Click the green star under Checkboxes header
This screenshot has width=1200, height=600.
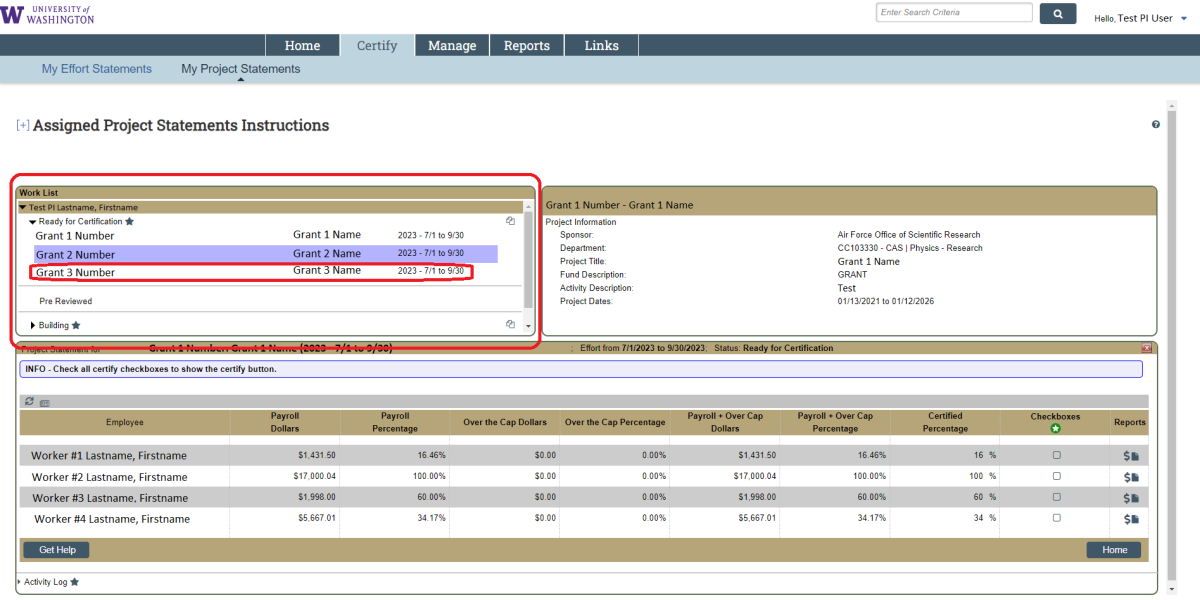[x=1055, y=429]
